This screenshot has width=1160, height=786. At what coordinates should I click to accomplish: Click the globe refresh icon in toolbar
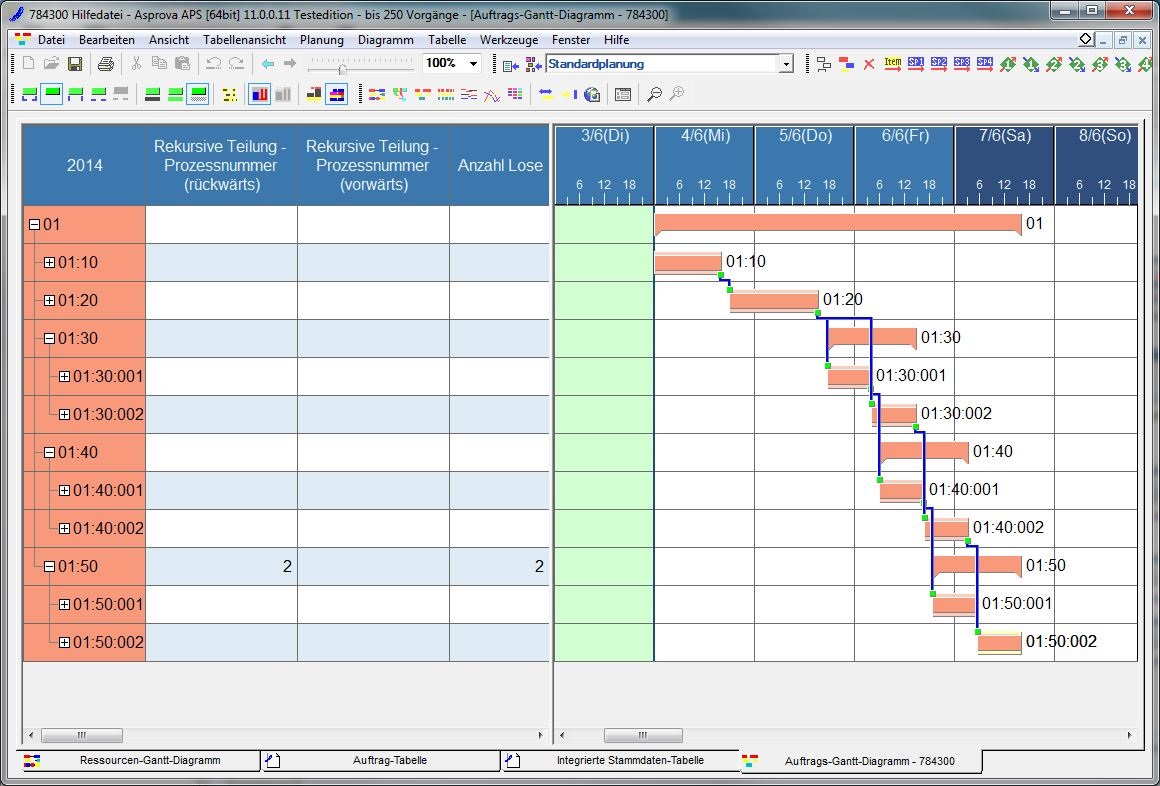click(592, 94)
